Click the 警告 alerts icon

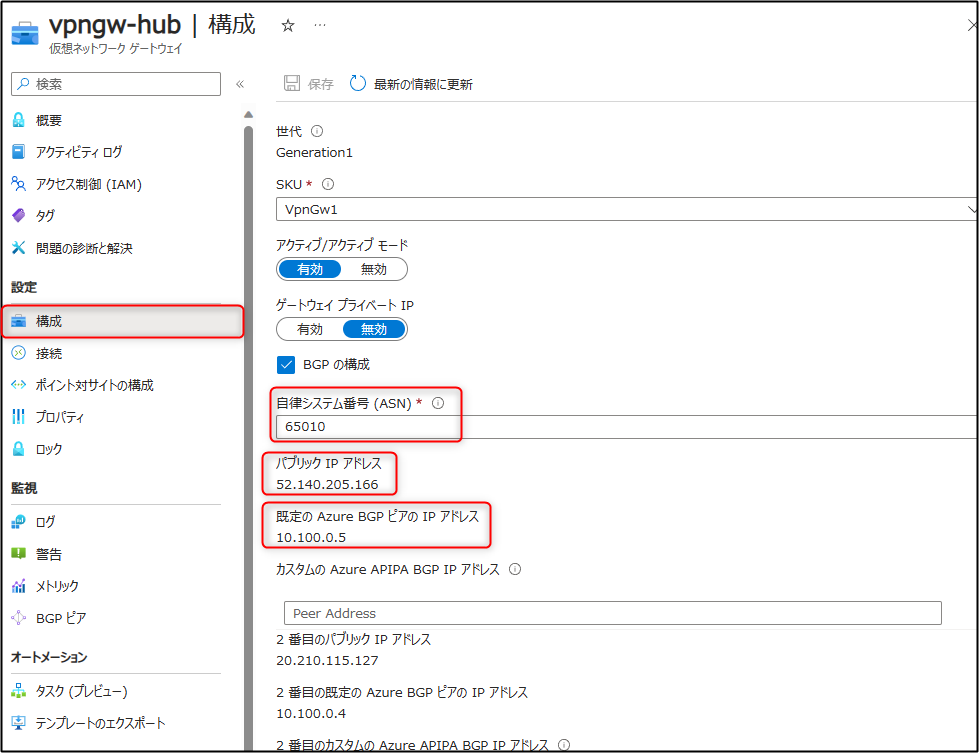click(19, 554)
